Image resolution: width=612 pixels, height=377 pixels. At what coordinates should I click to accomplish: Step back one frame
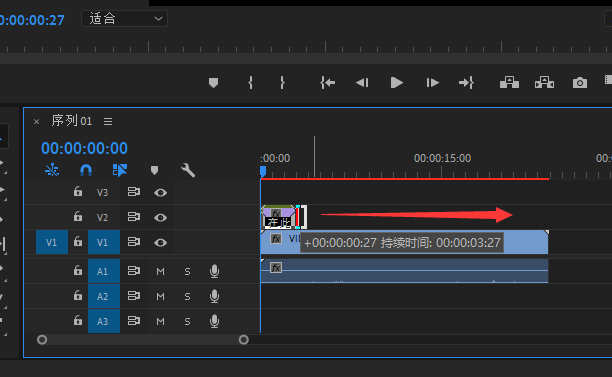[x=362, y=83]
